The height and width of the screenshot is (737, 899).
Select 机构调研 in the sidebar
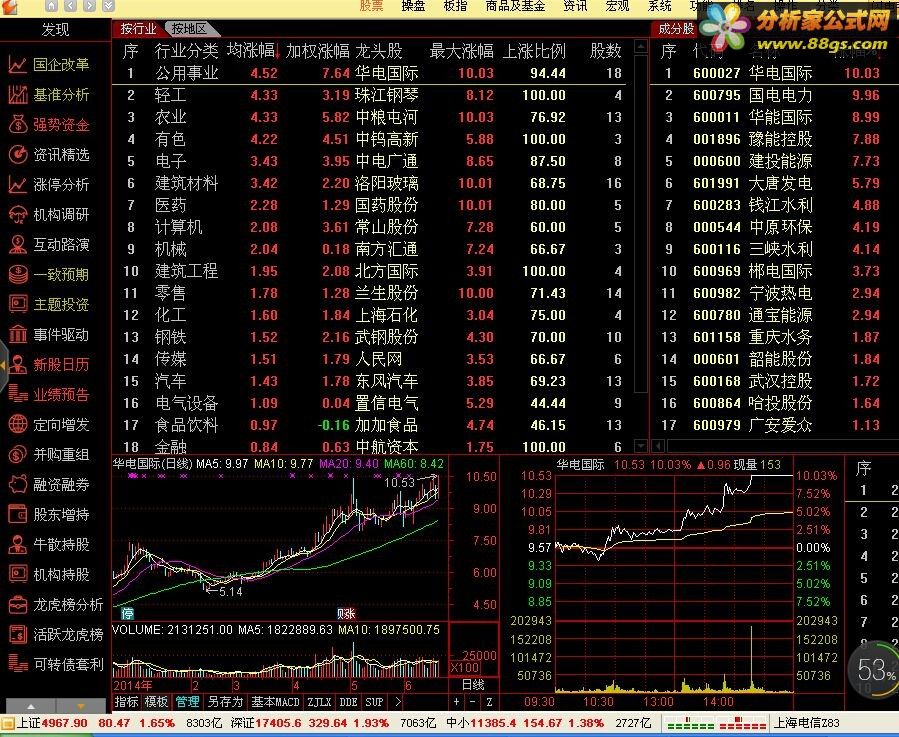pyautogui.click(x=49, y=215)
